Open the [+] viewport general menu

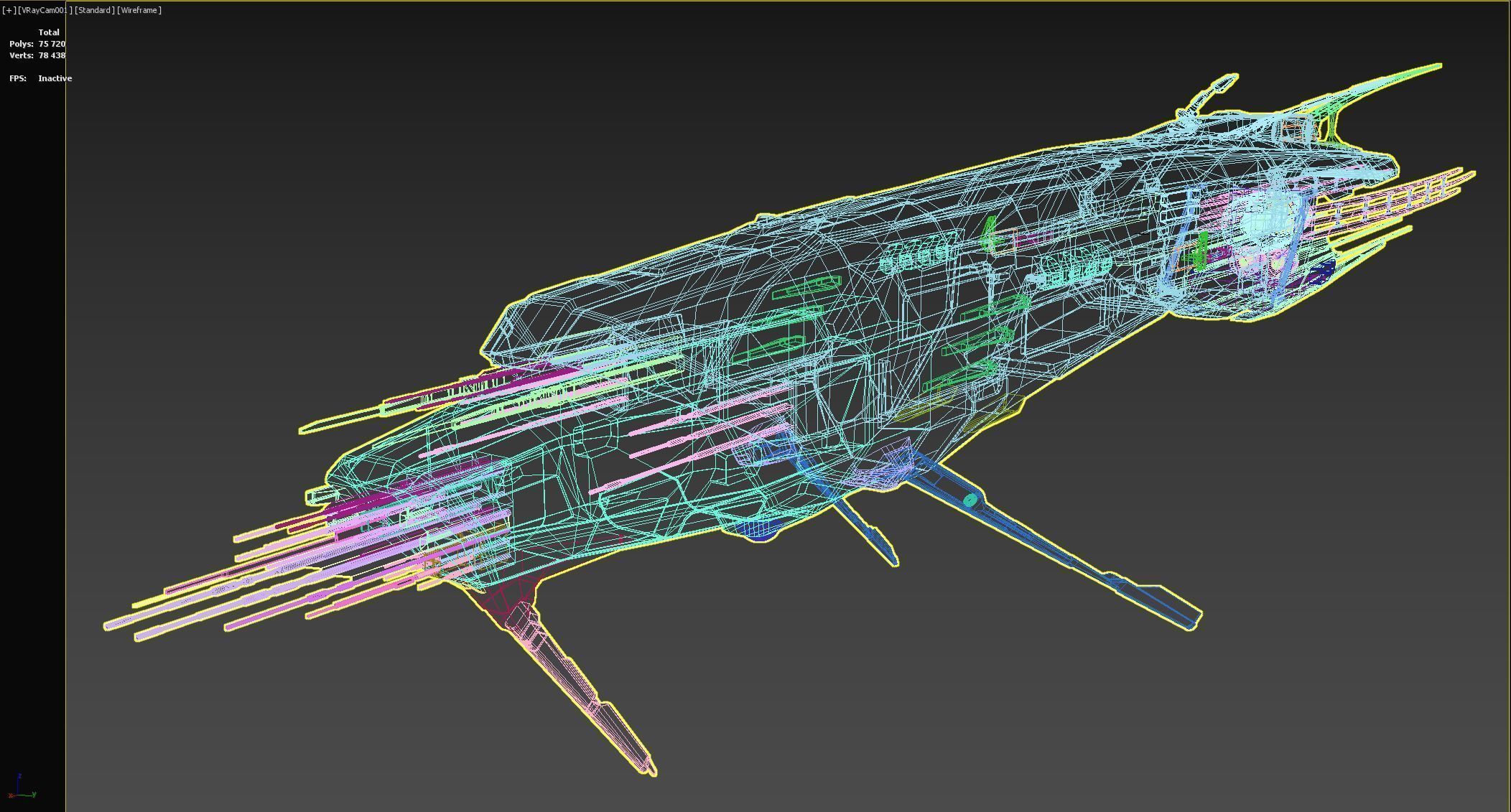[x=9, y=10]
